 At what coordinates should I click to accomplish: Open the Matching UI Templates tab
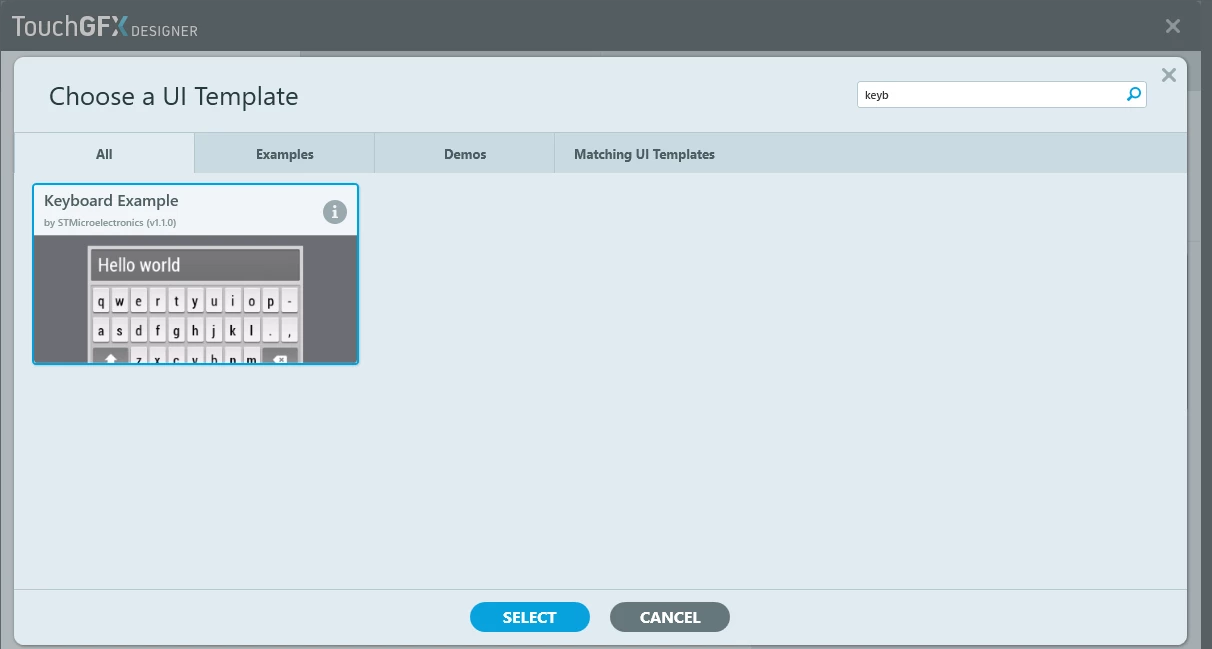(644, 154)
